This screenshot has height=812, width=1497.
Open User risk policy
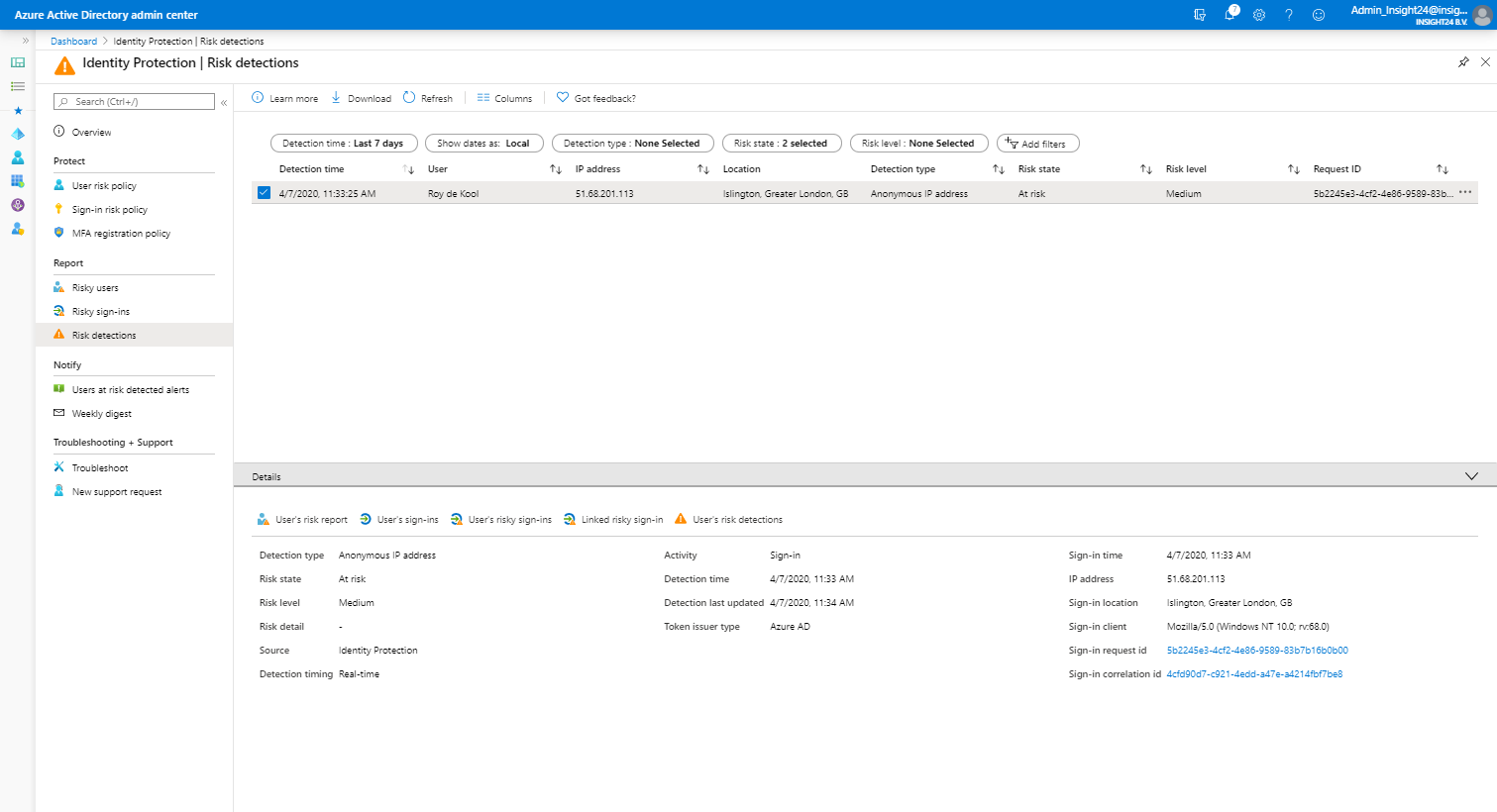point(104,185)
